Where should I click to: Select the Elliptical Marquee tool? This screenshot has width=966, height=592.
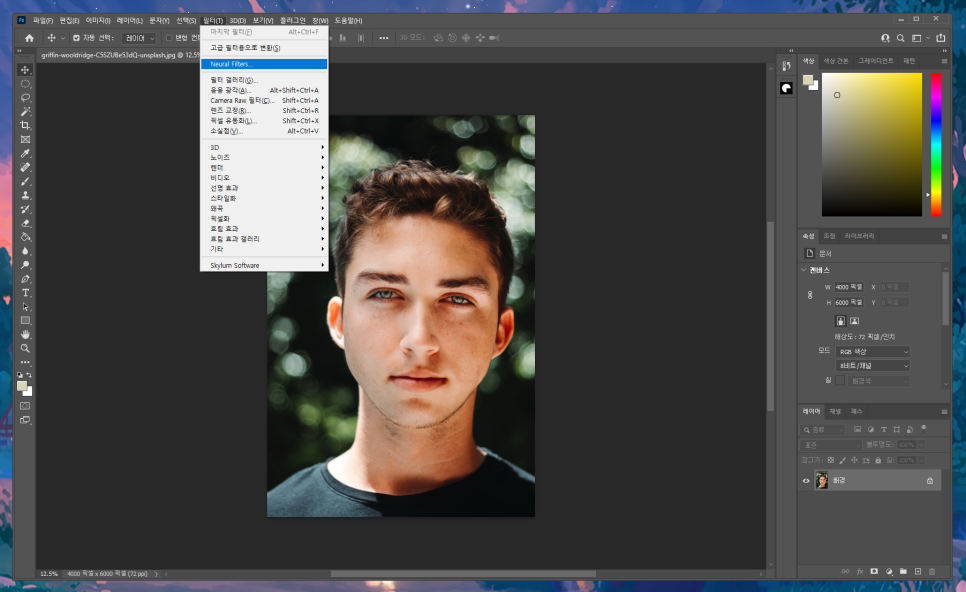(x=25, y=84)
